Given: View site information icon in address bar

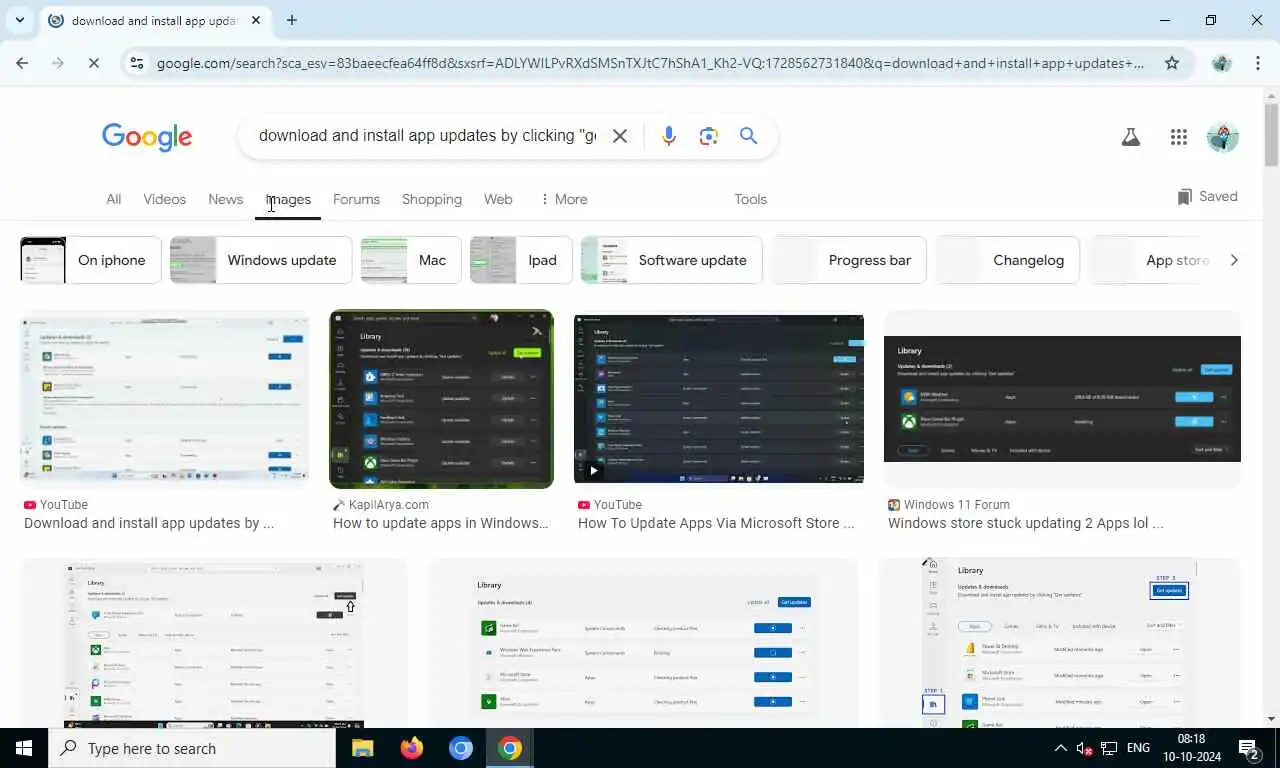Looking at the screenshot, I should point(137,63).
